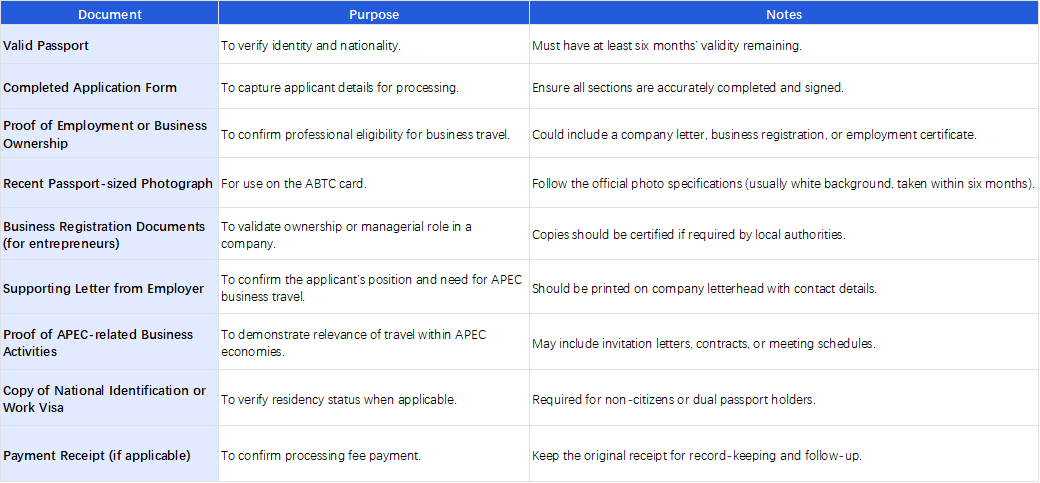Image resolution: width=1040 pixels, height=483 pixels.
Task: Select the six months' validity note cell
Action: pyautogui.click(x=784, y=46)
